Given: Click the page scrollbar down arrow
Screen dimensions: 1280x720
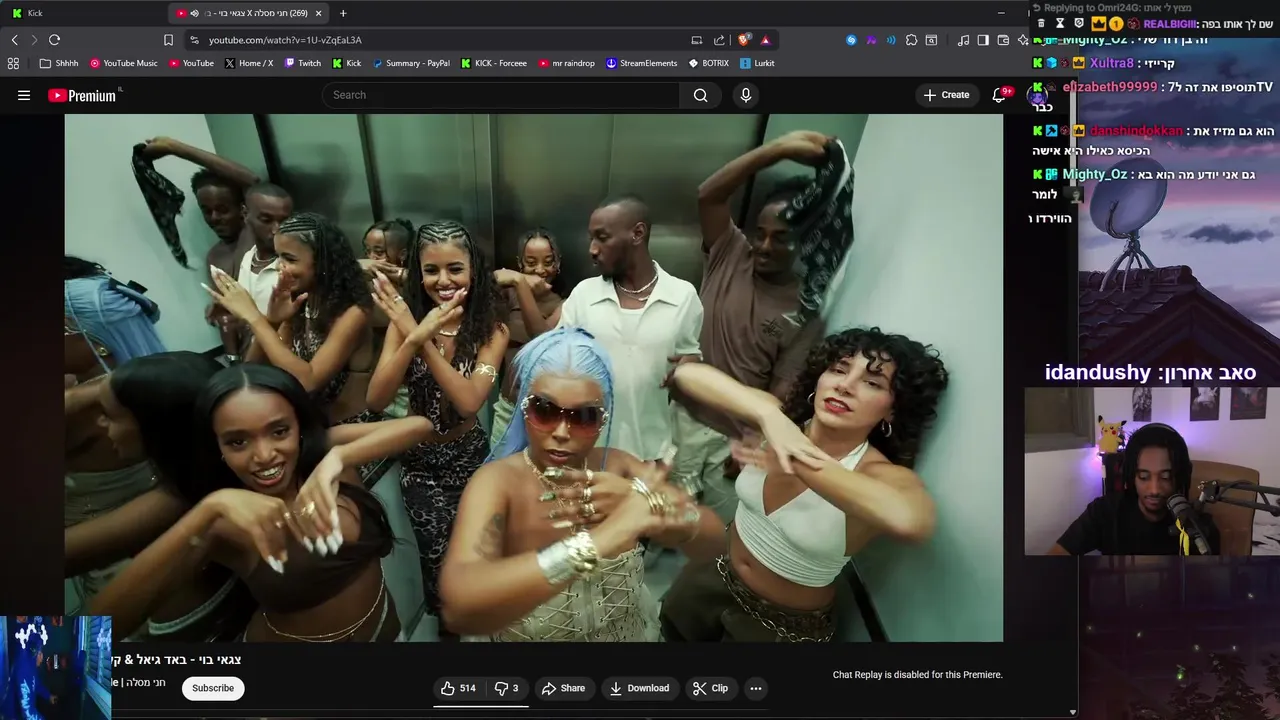Looking at the screenshot, I should point(1072,712).
